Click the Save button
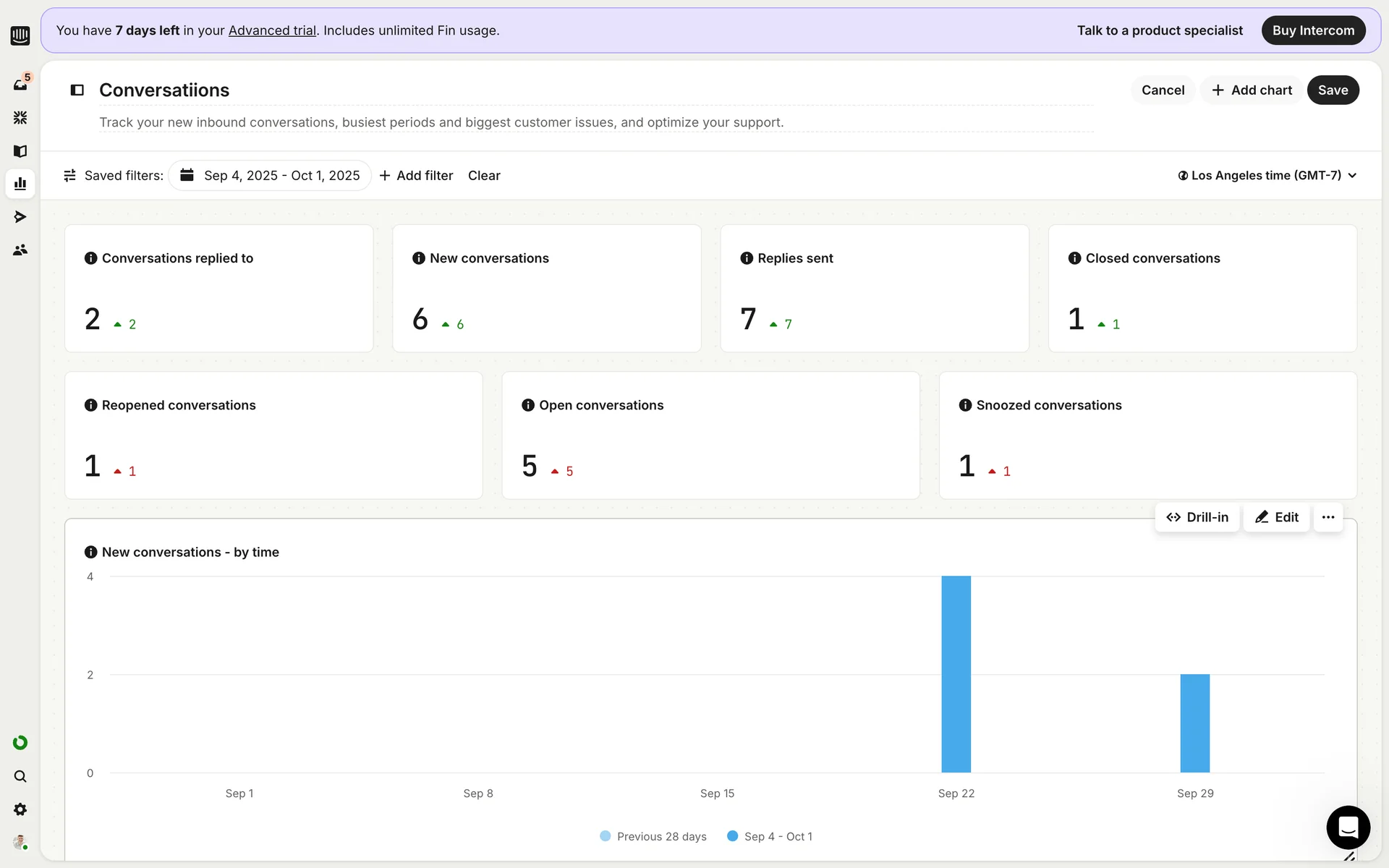 click(x=1333, y=90)
